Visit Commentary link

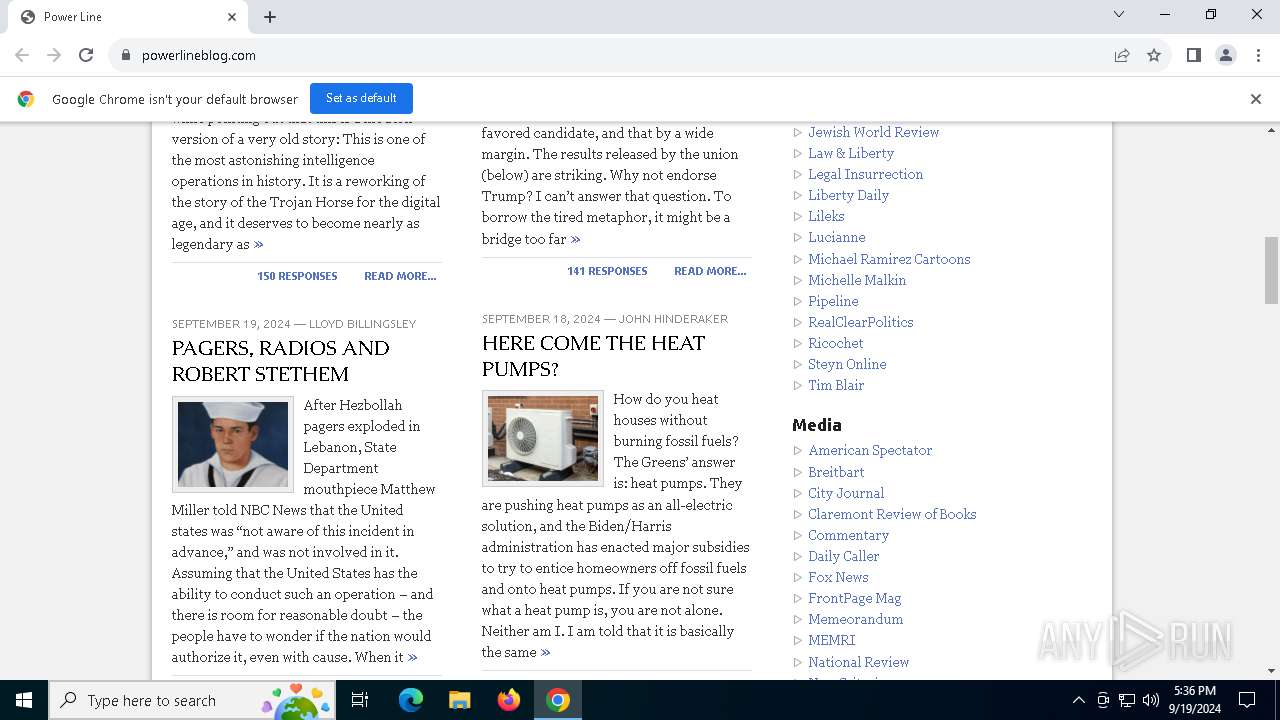pos(848,535)
